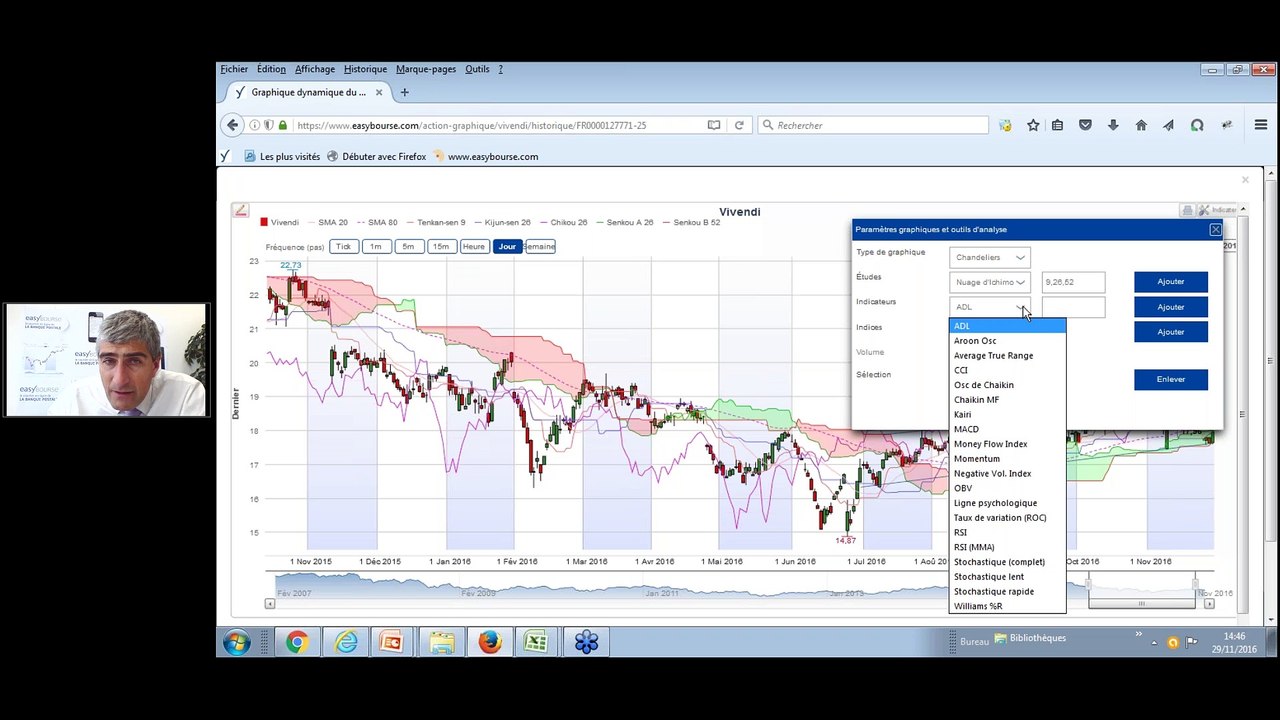The height and width of the screenshot is (720, 1280).
Task: Bookmark this page with star icon
Action: coord(1033,125)
